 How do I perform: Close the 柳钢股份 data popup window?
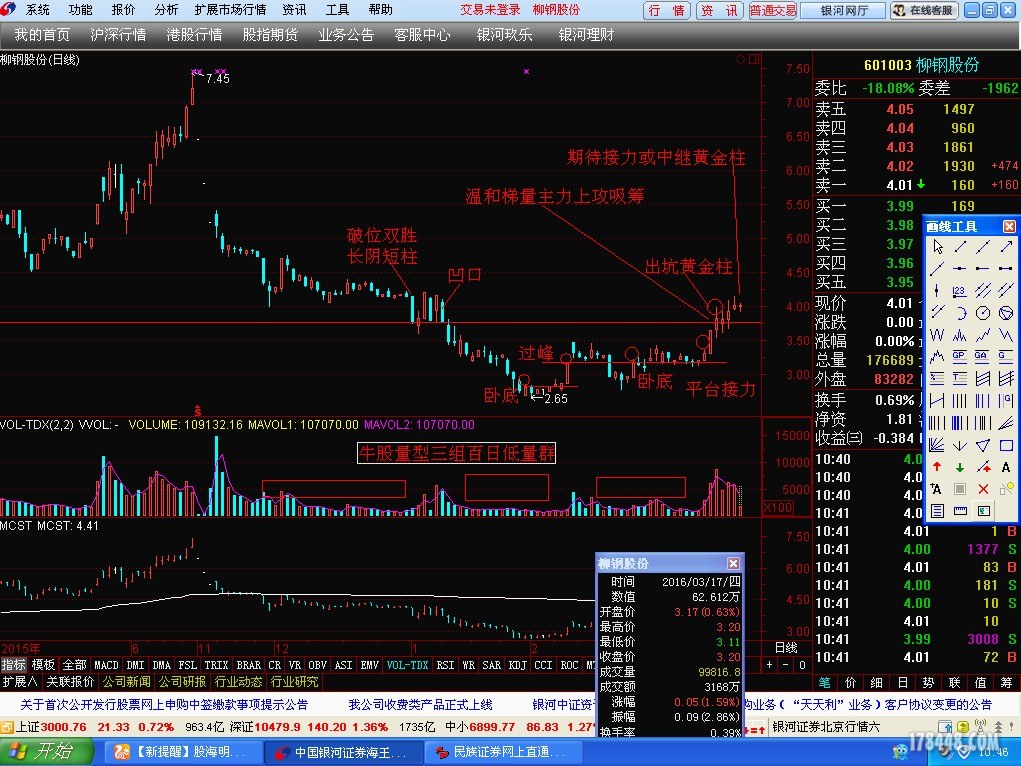[733, 564]
